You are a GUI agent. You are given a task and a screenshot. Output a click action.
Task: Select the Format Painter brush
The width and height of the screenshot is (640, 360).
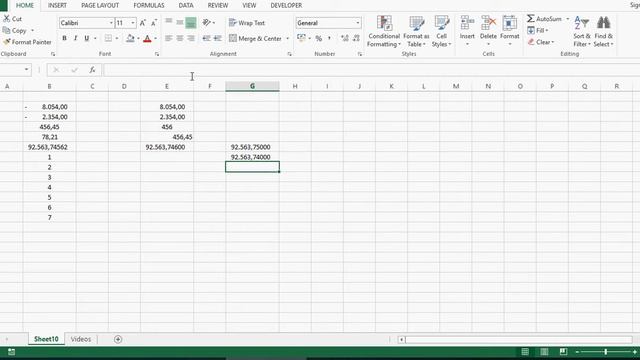click(7, 42)
